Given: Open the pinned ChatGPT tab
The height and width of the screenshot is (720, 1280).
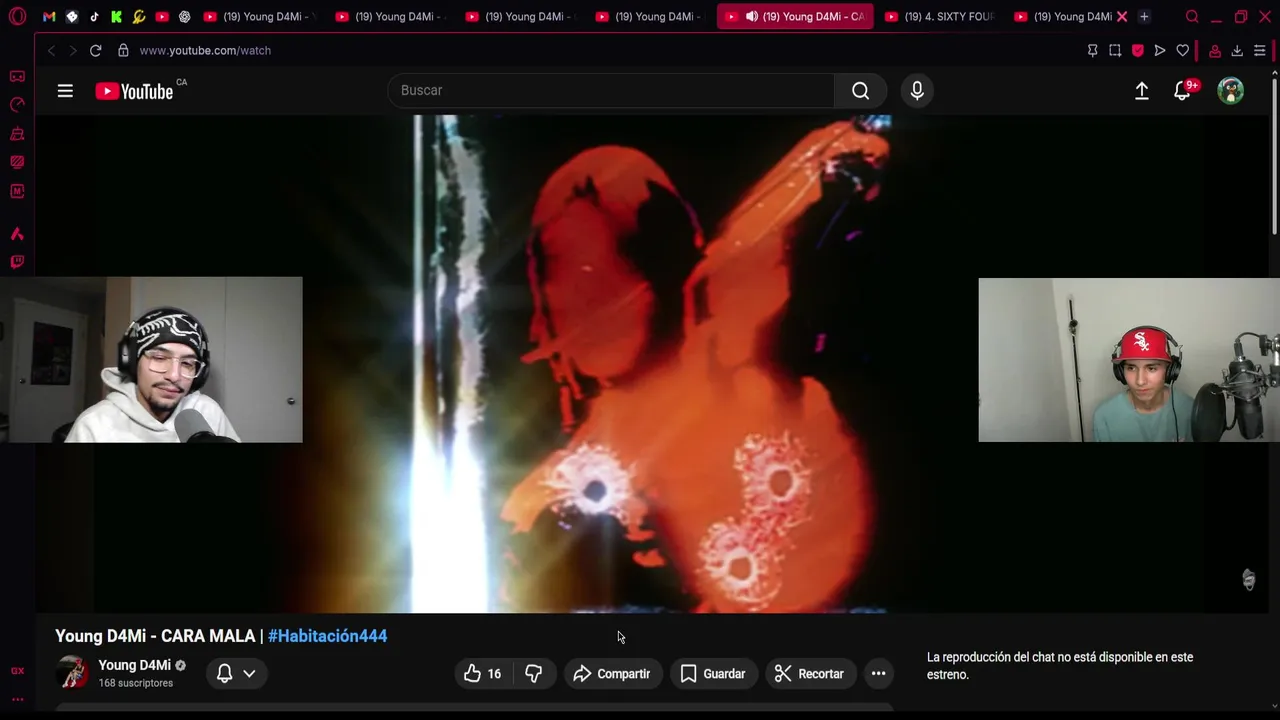Looking at the screenshot, I should tap(184, 17).
